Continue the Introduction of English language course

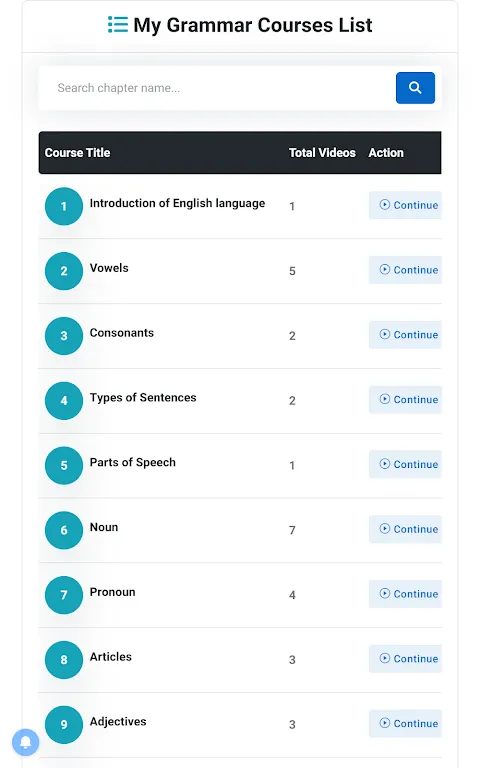pos(405,205)
